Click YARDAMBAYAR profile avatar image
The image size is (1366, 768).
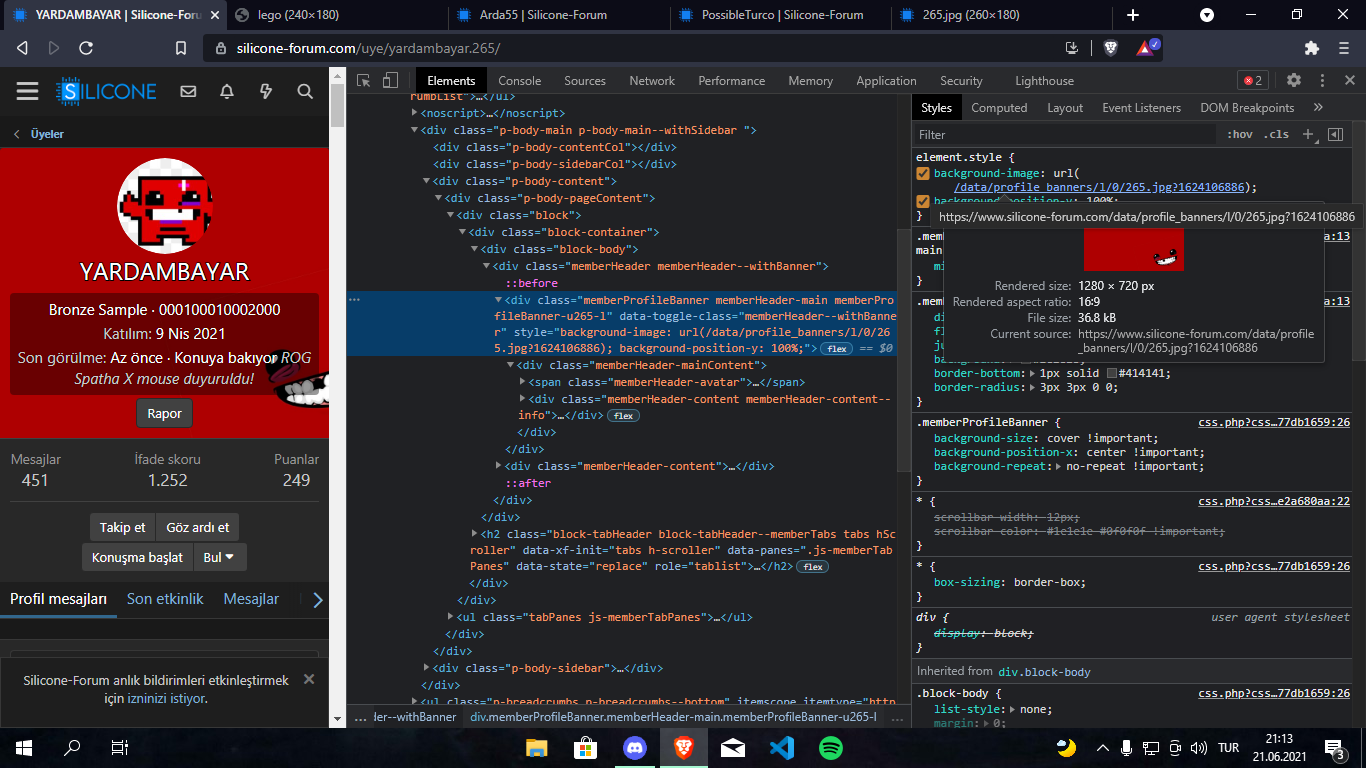(x=165, y=206)
